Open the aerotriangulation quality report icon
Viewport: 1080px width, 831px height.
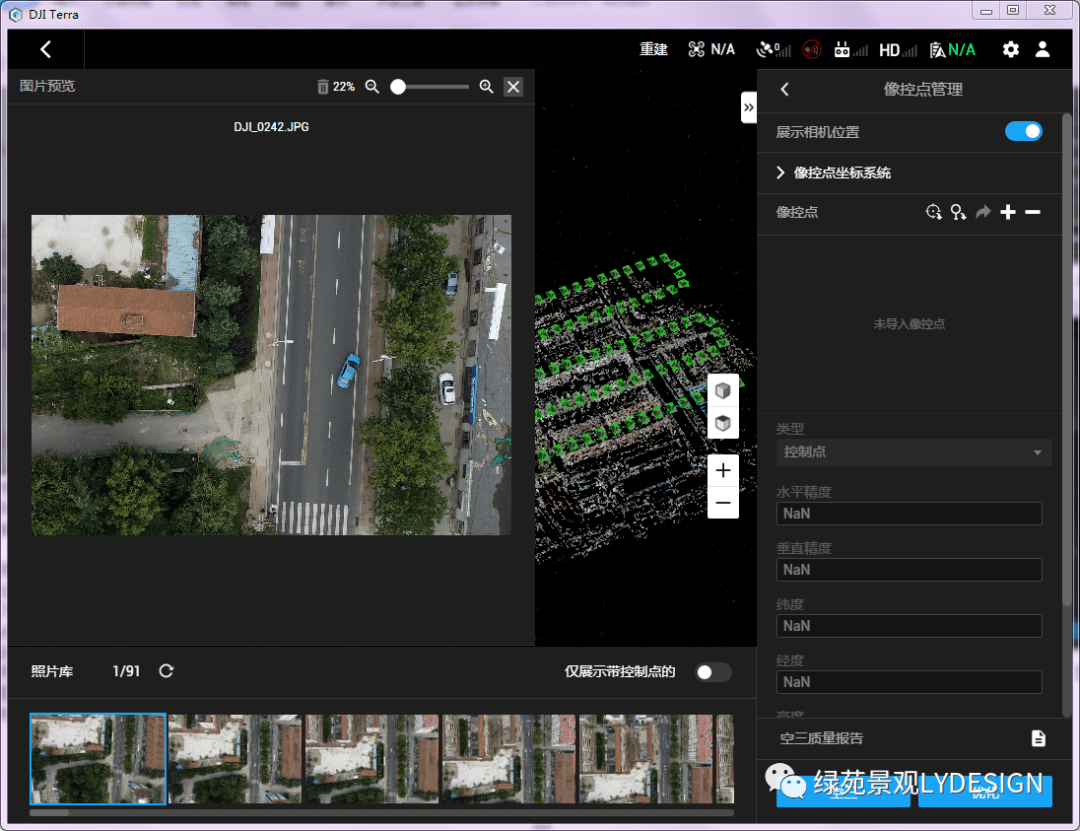[1038, 739]
